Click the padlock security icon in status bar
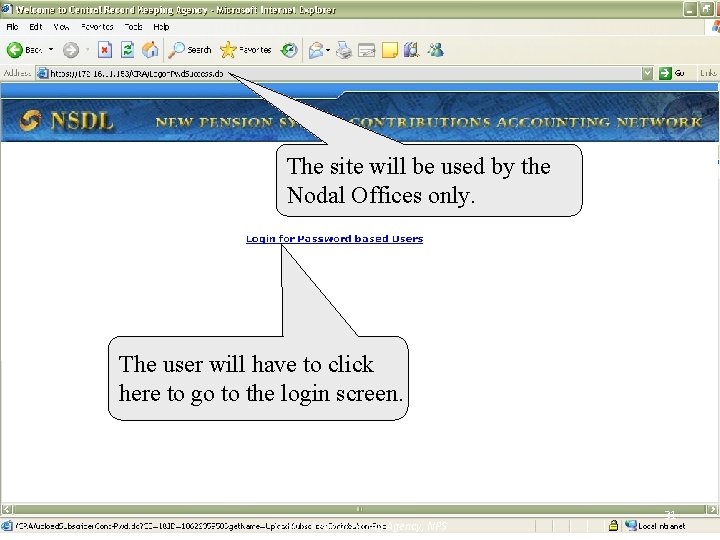Viewport: 720px width, 540px height. tap(613, 525)
